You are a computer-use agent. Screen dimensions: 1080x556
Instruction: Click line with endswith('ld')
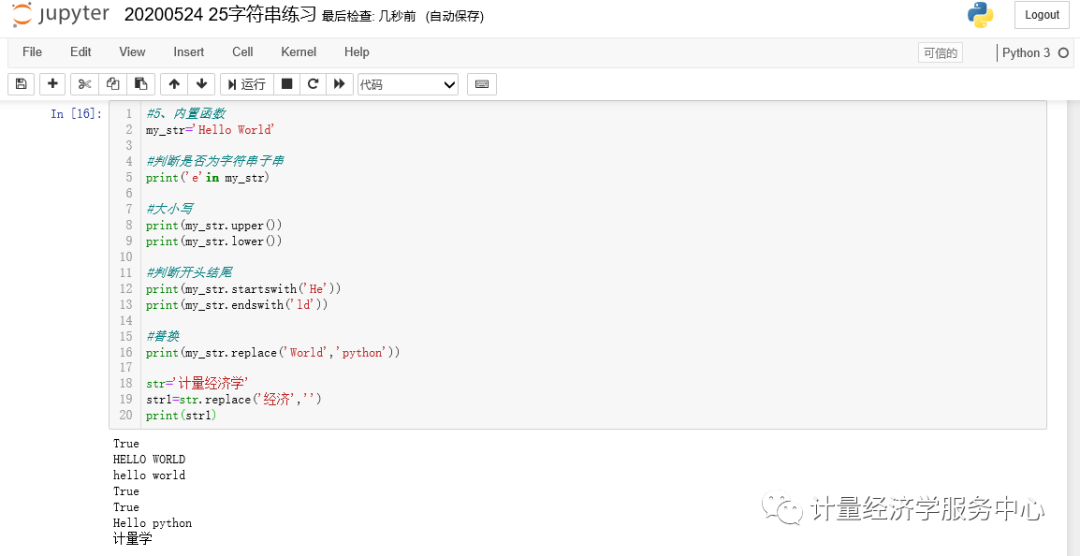tap(237, 305)
